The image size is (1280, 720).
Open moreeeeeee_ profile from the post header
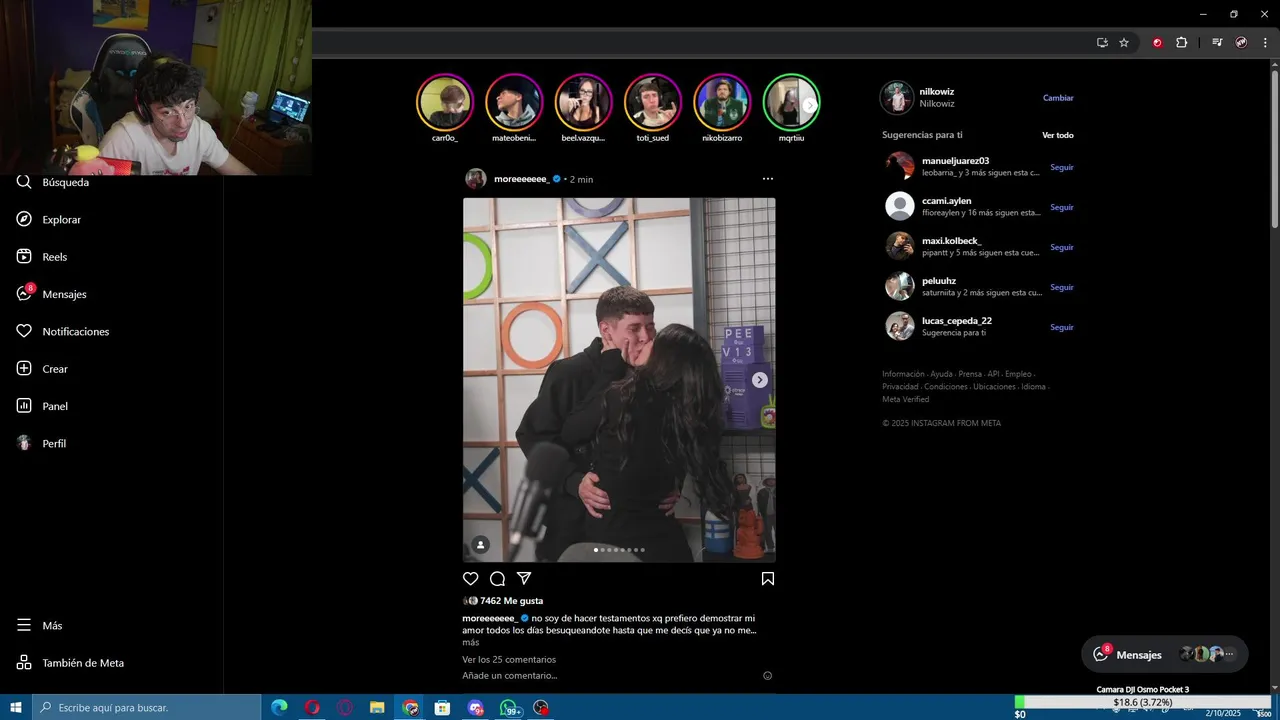coord(521,179)
